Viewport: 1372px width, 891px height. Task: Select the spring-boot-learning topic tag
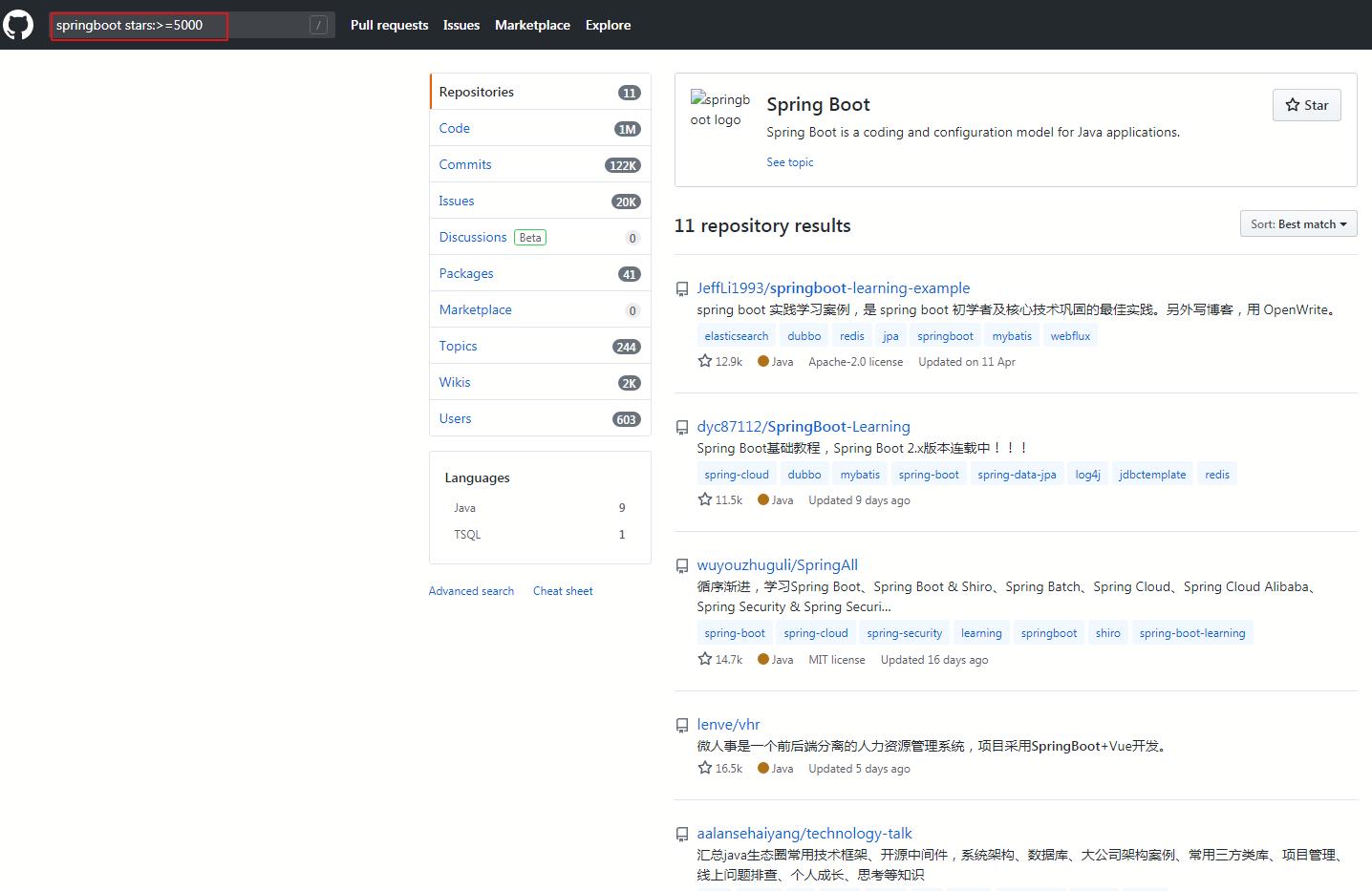pos(1192,633)
